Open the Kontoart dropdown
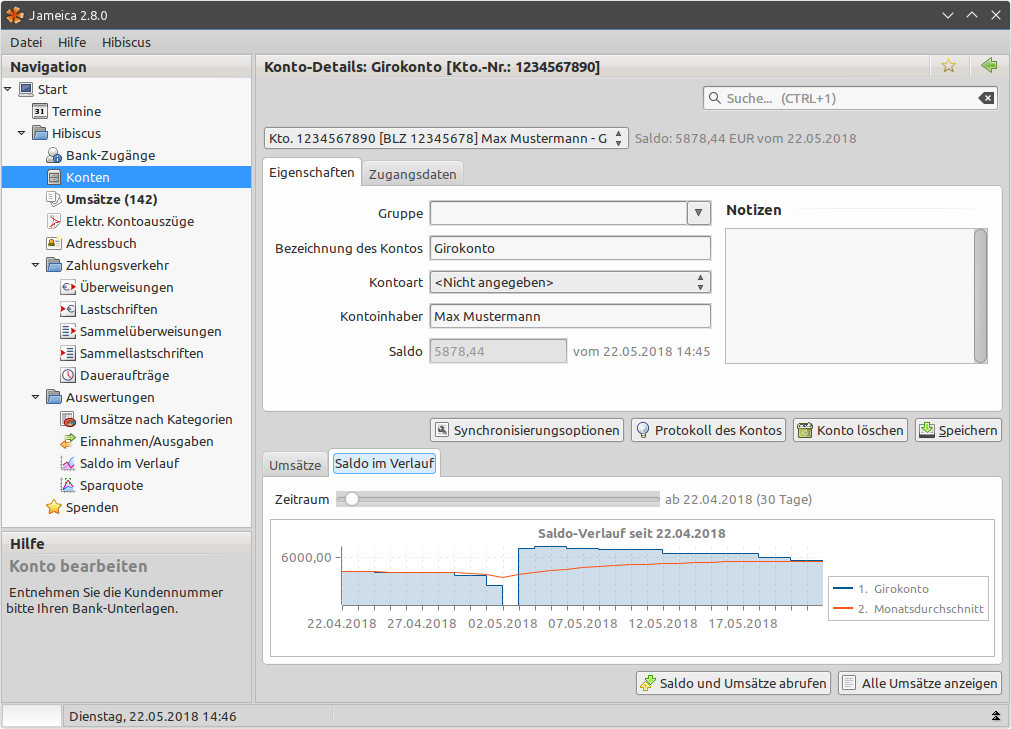The image size is (1011, 729). (570, 282)
